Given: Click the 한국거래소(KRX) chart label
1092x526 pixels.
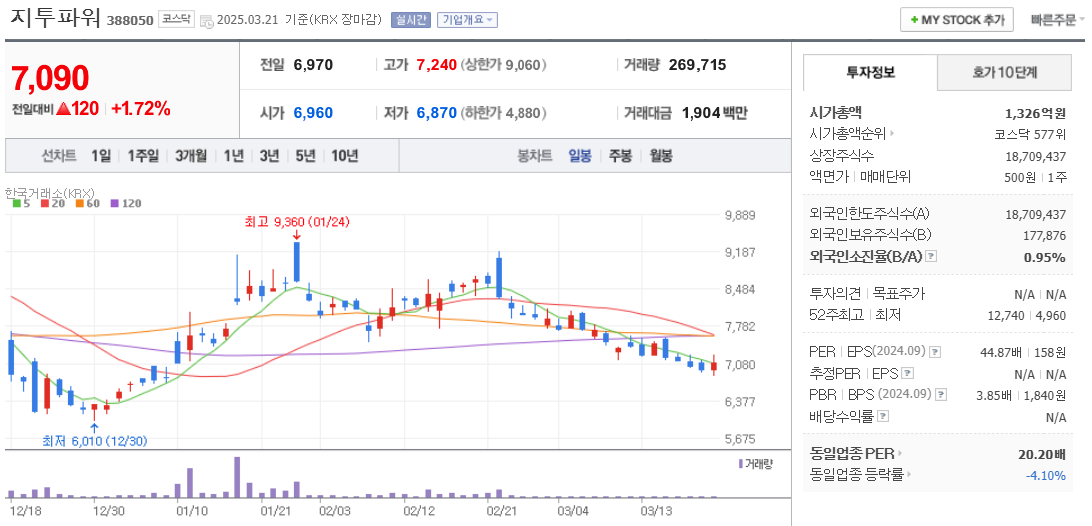Looking at the screenshot, I should coord(49,192).
